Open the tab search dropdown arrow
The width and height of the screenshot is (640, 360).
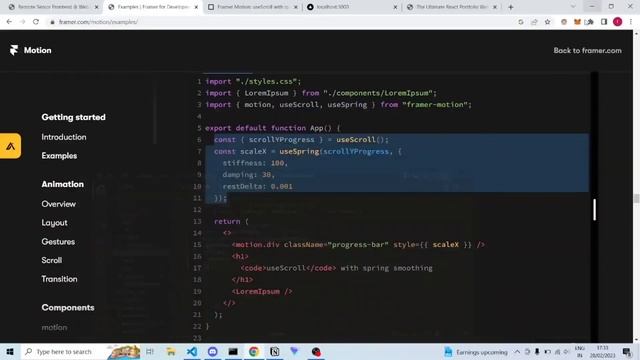tap(573, 7)
